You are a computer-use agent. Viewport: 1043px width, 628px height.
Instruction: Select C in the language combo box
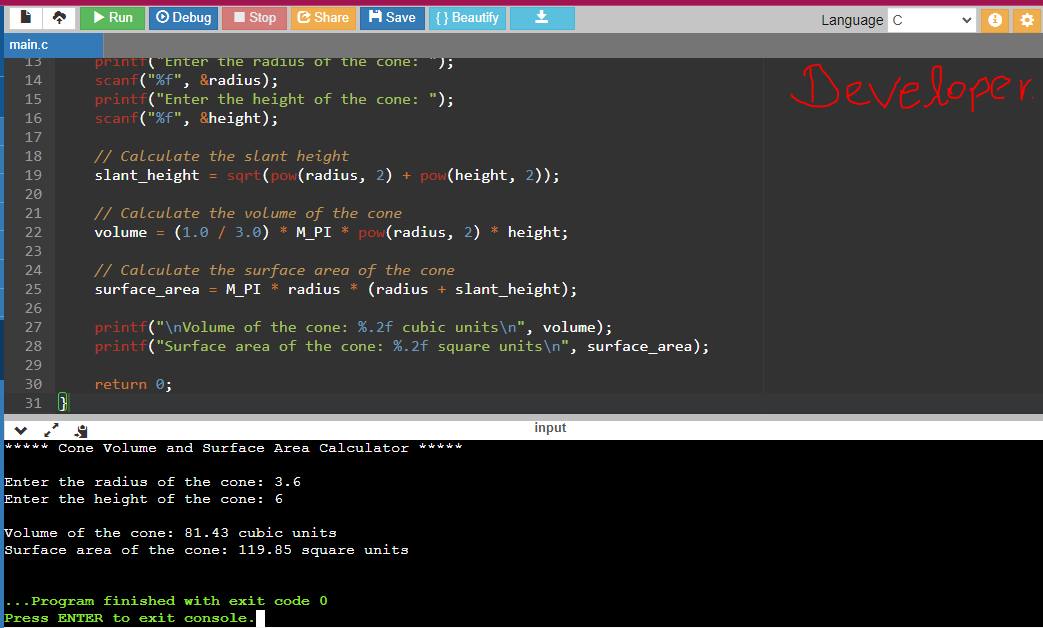pyautogui.click(x=931, y=19)
